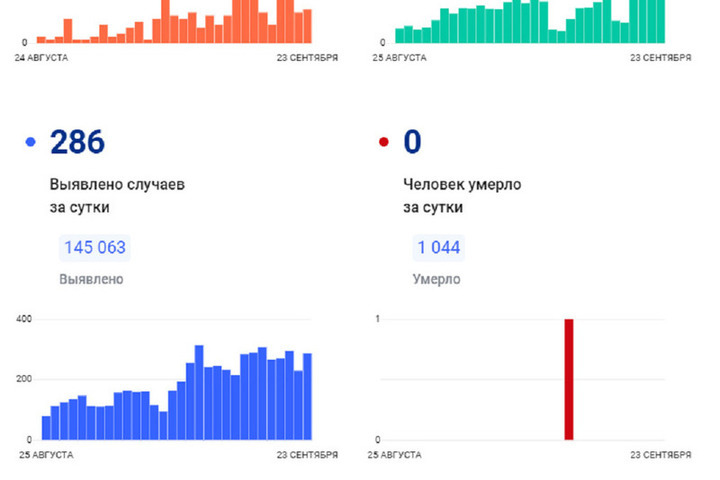
Task: Click '23 СЕНТЯБРЯ' under the green chart
Action: pyautogui.click(x=660, y=58)
